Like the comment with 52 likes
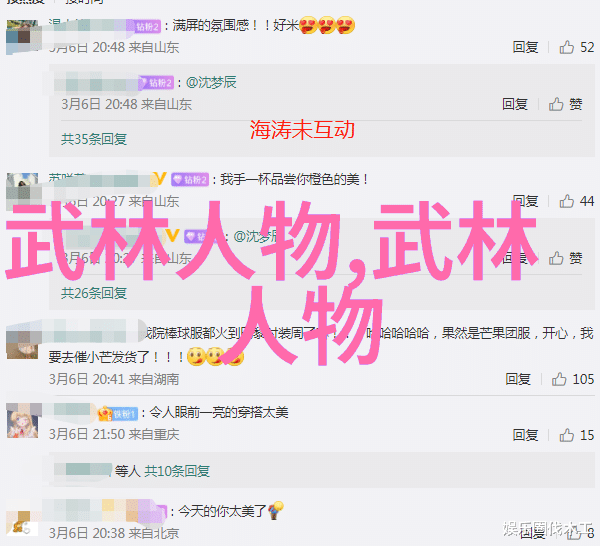 [x=567, y=47]
